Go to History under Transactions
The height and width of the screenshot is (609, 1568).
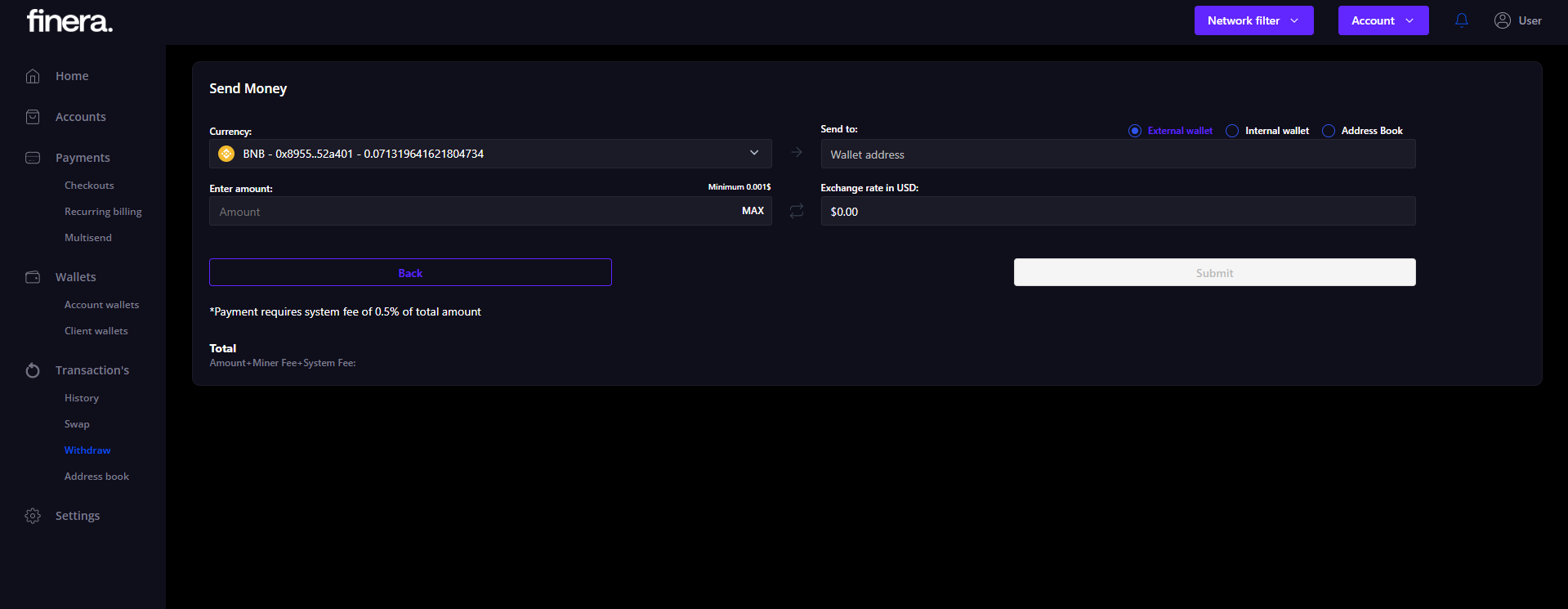[x=82, y=398]
